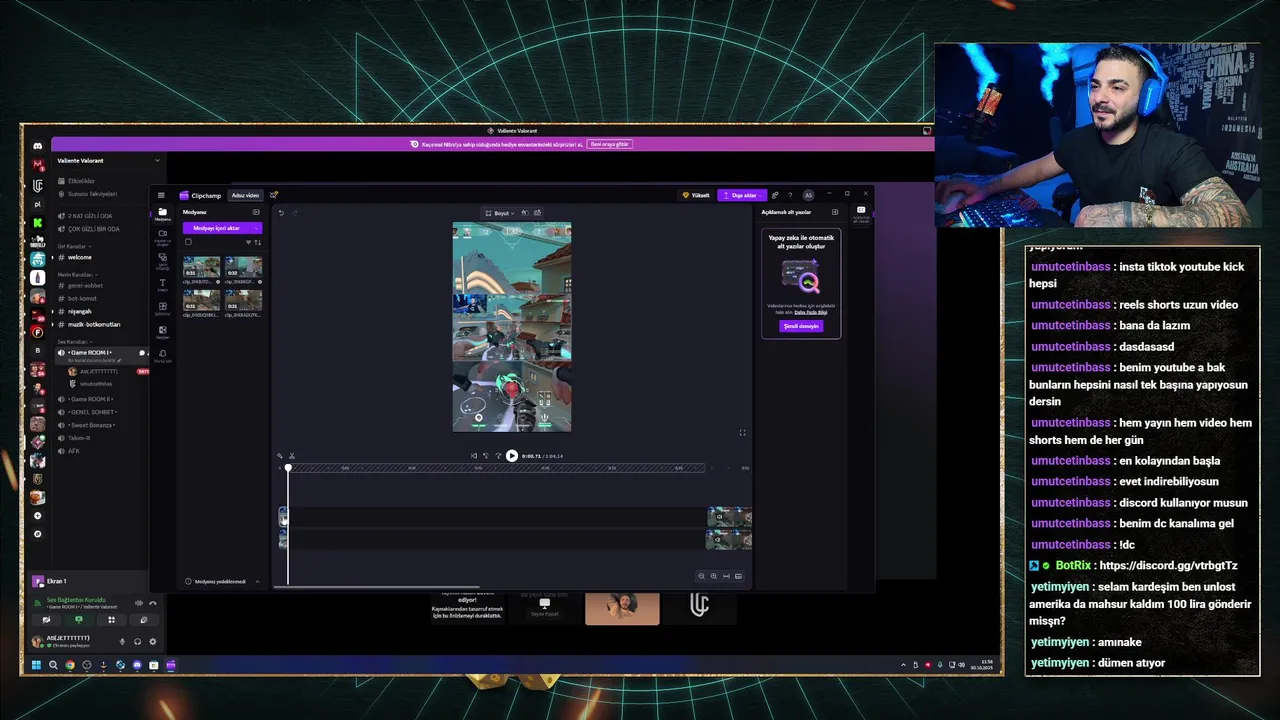Redo the last edit in Clipchamp

[295, 212]
